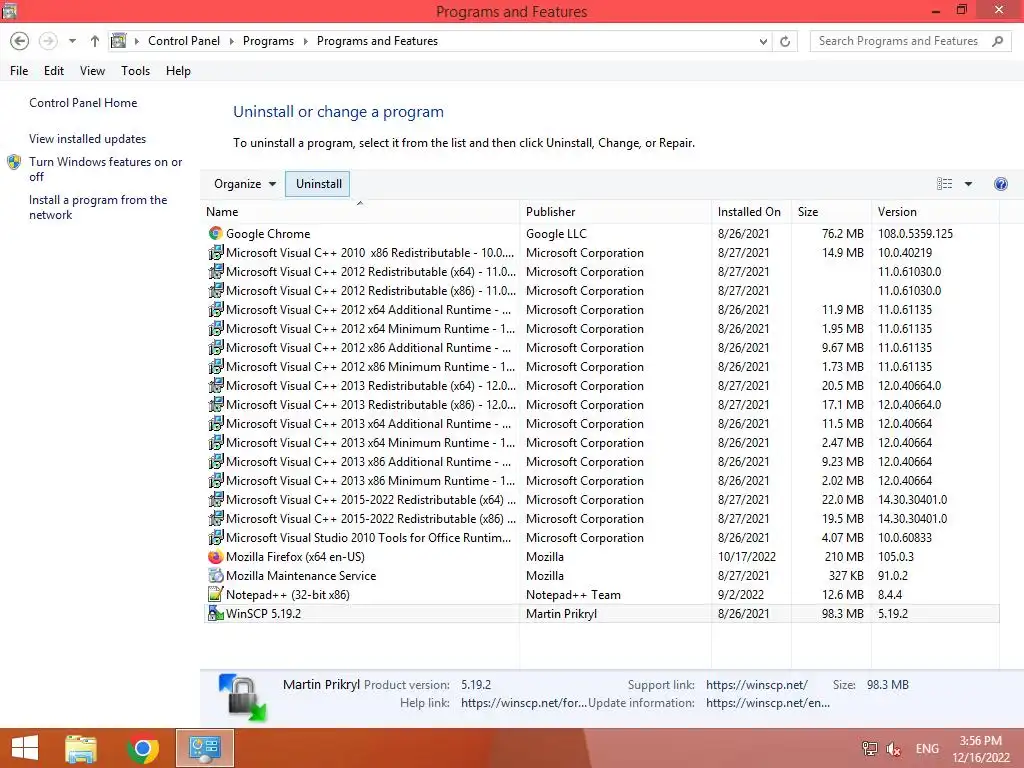Click the Notepad++ icon in the list
This screenshot has width=1024, height=768.
pos(216,594)
